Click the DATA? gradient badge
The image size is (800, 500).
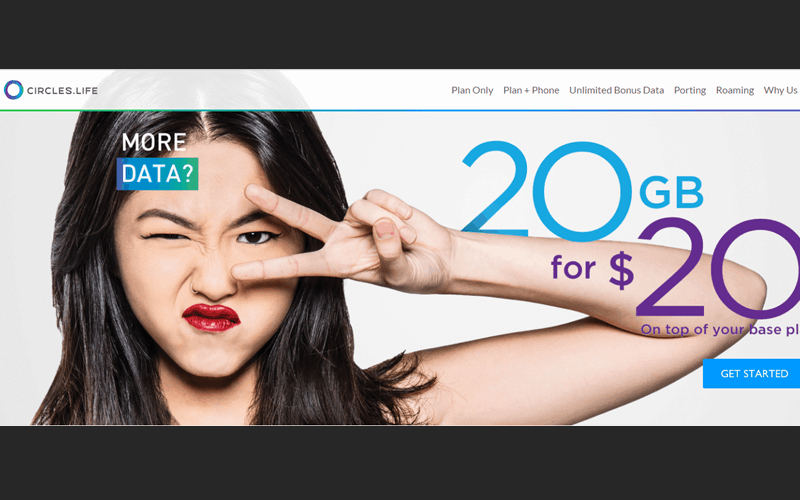point(157,174)
